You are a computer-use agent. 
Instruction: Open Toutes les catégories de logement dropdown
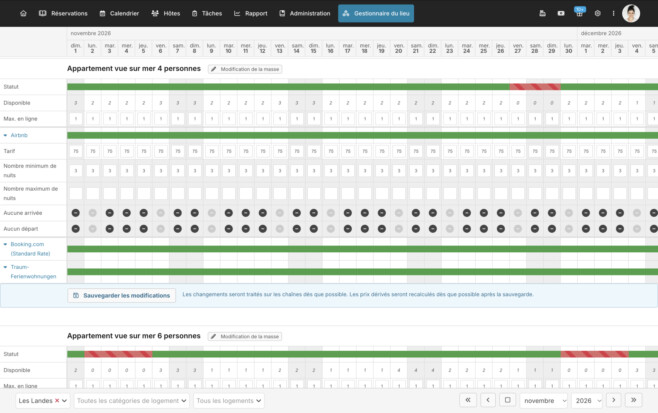tap(131, 400)
